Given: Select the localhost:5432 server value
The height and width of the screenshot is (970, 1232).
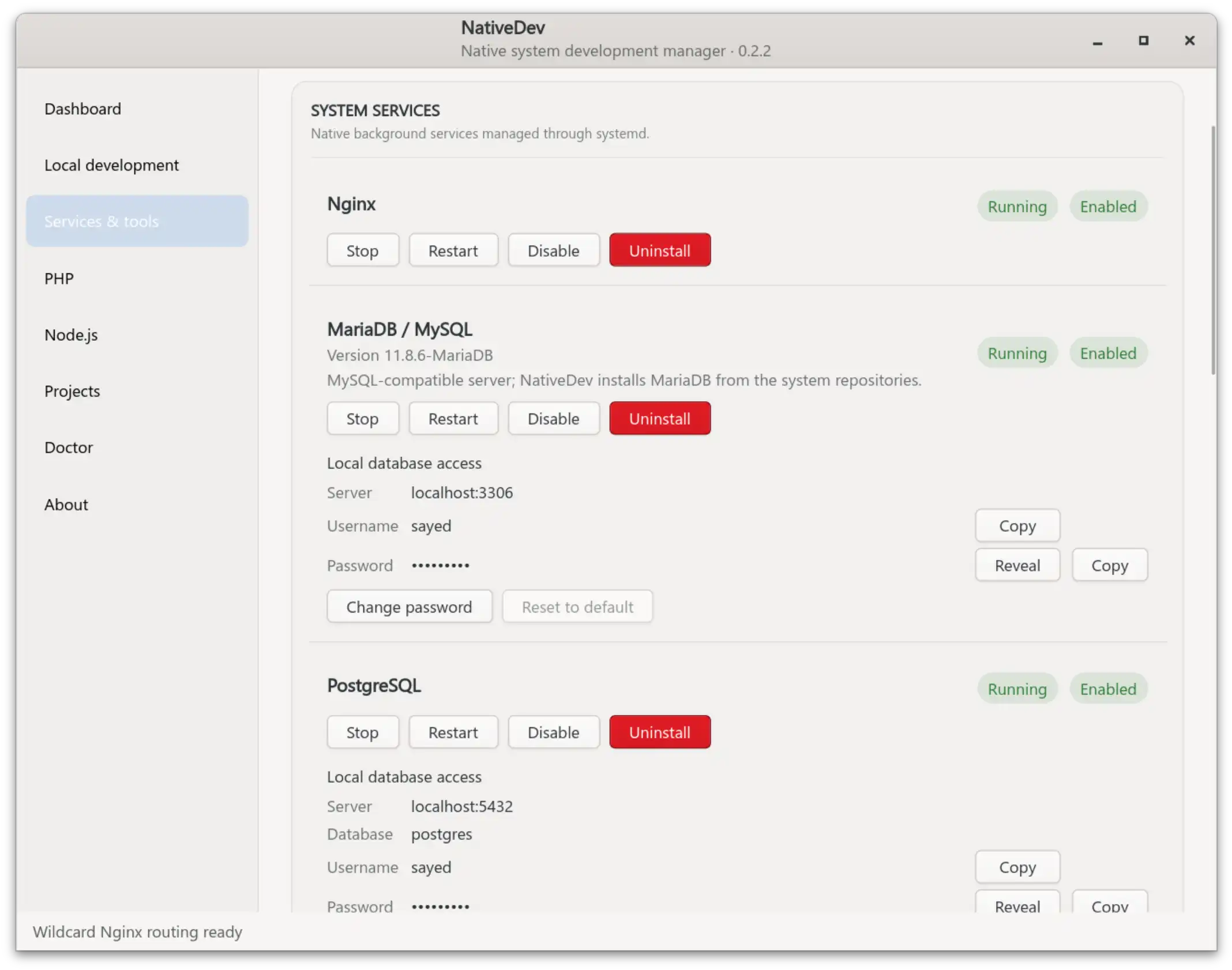Looking at the screenshot, I should (x=462, y=806).
